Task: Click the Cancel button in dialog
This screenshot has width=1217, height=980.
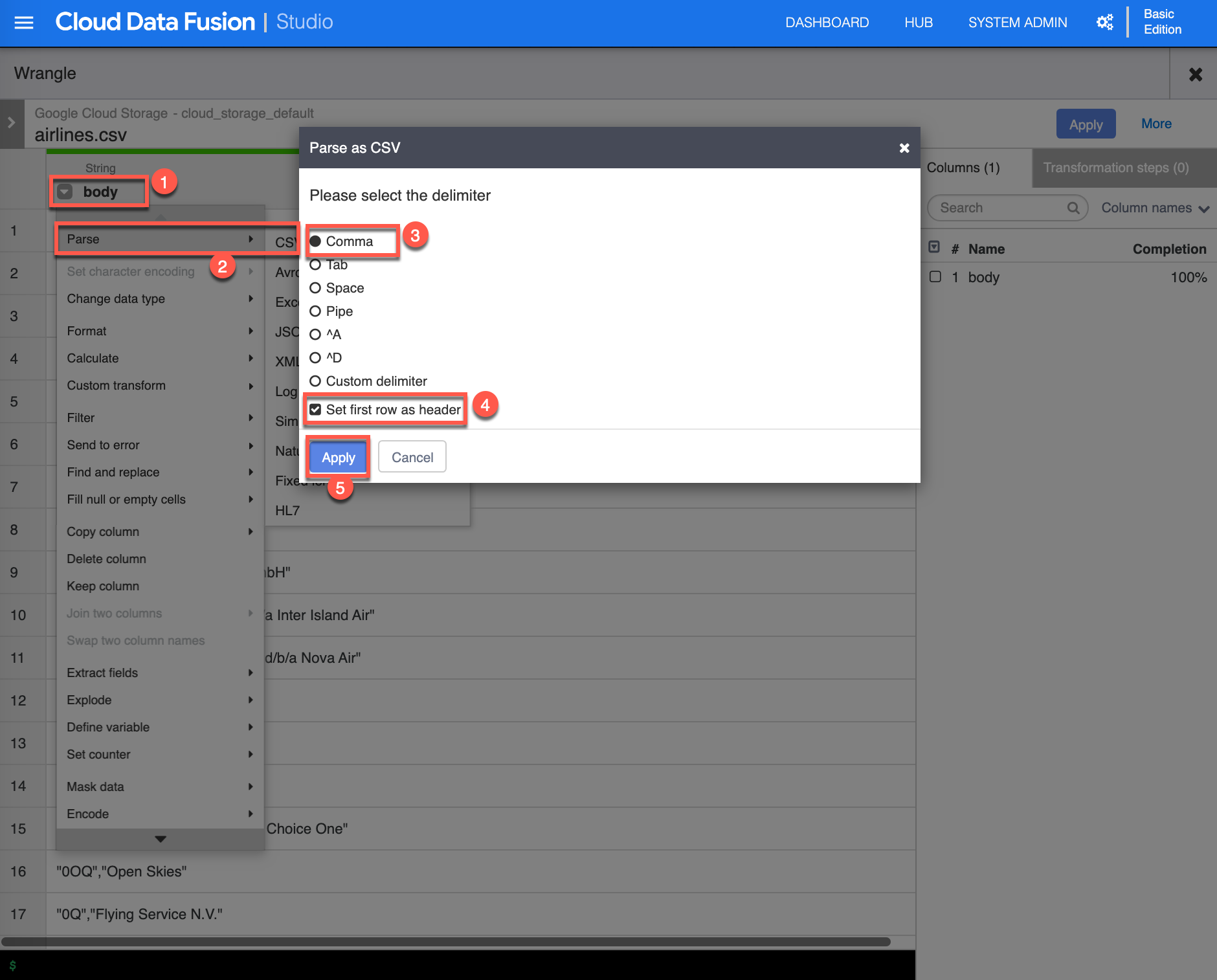Action: pyautogui.click(x=412, y=458)
